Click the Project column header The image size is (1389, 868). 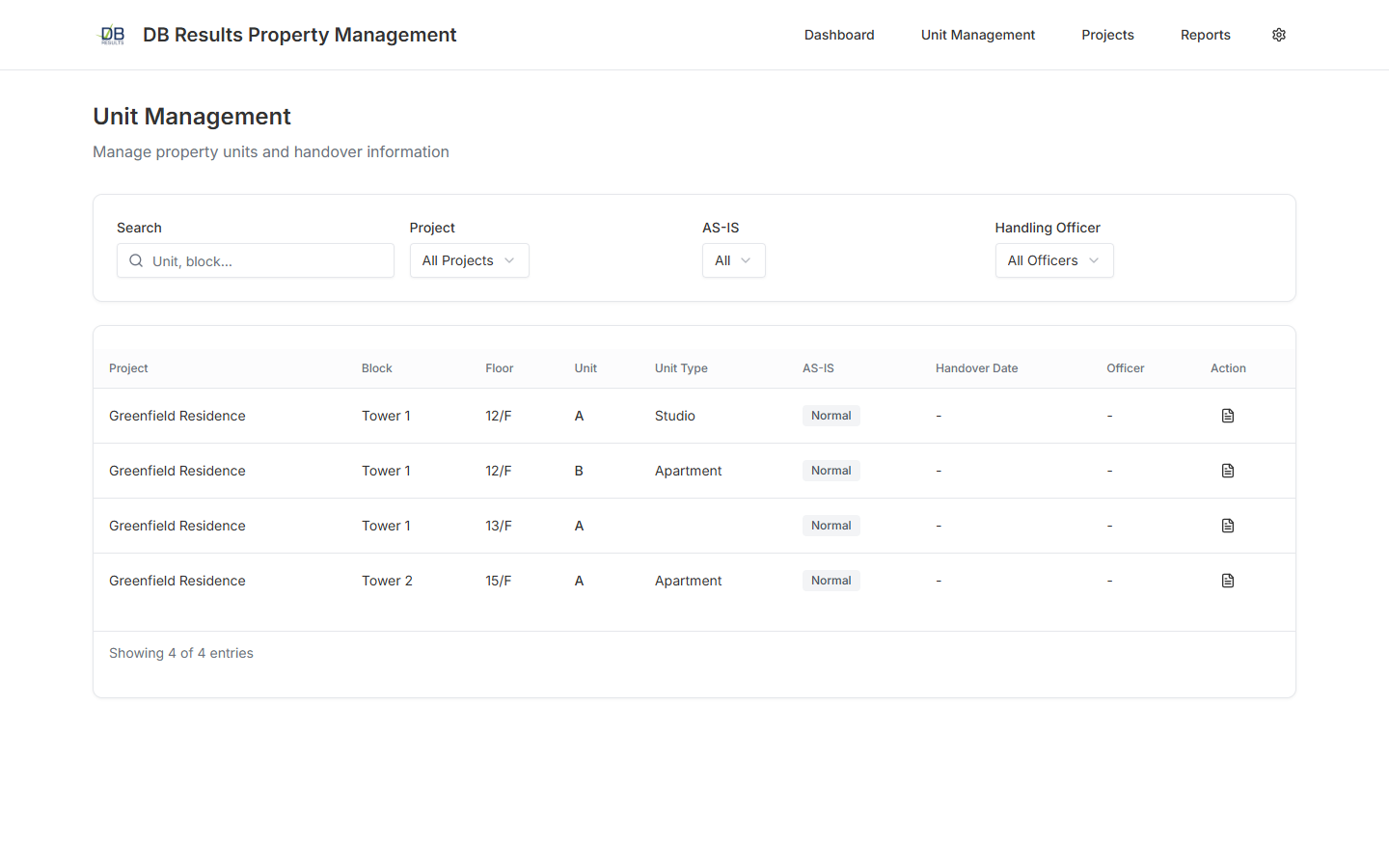(x=128, y=368)
